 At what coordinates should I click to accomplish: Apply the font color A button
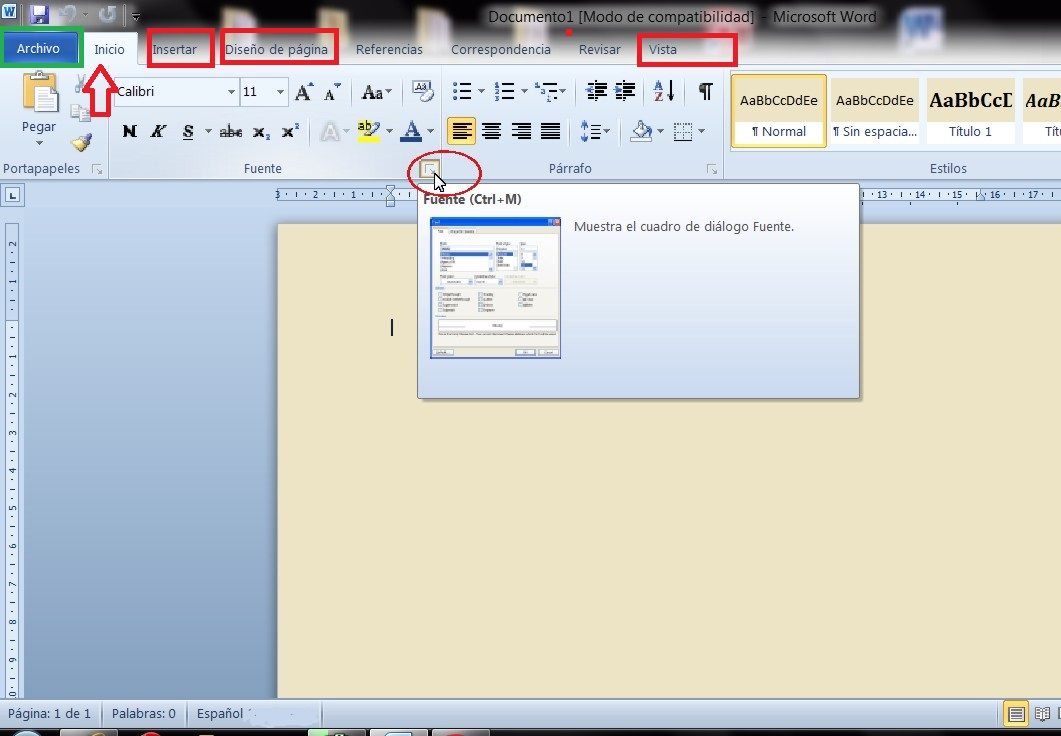(x=411, y=131)
